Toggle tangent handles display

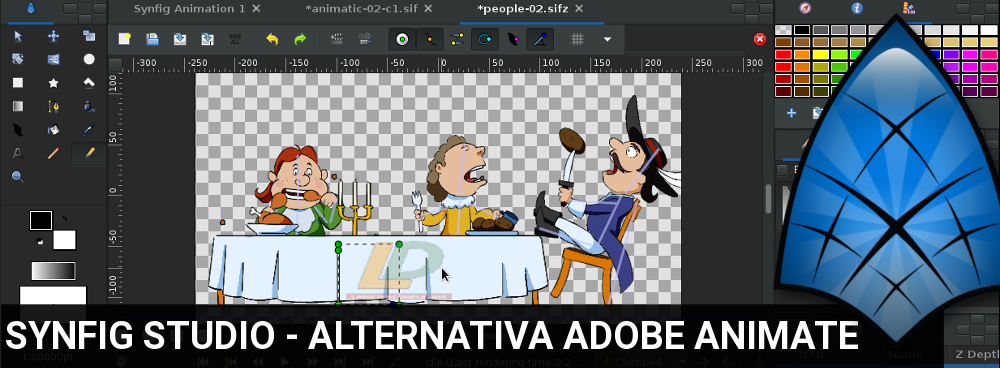point(457,40)
